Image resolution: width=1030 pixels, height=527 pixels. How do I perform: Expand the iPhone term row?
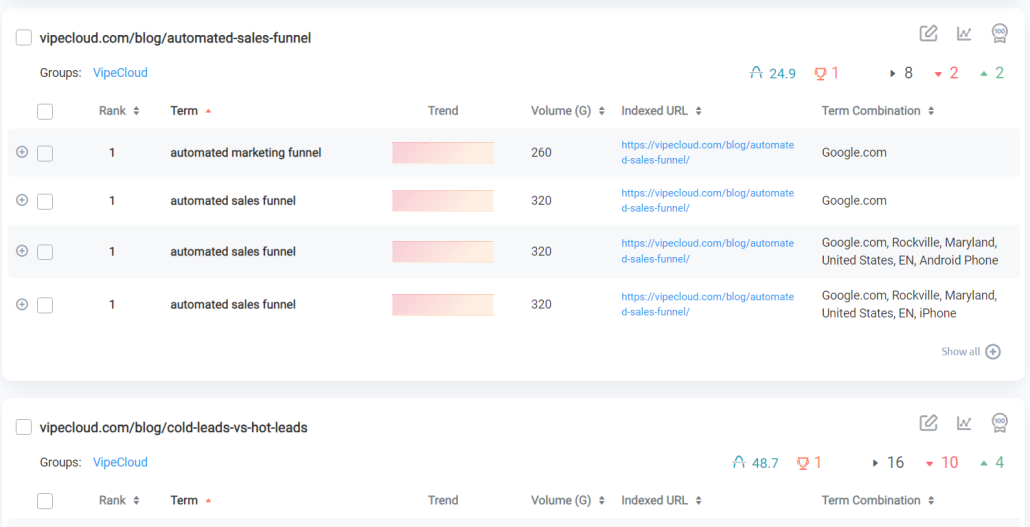point(22,304)
